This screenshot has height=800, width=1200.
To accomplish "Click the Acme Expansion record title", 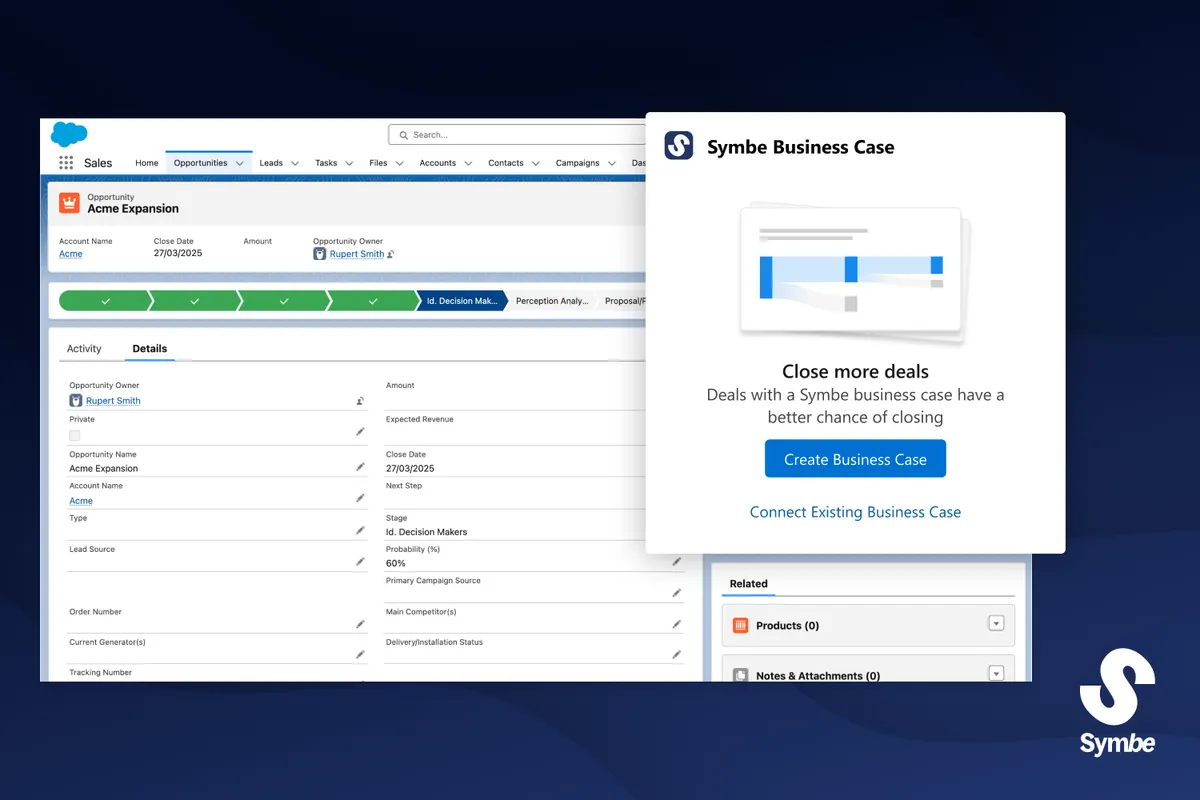I will [133, 209].
